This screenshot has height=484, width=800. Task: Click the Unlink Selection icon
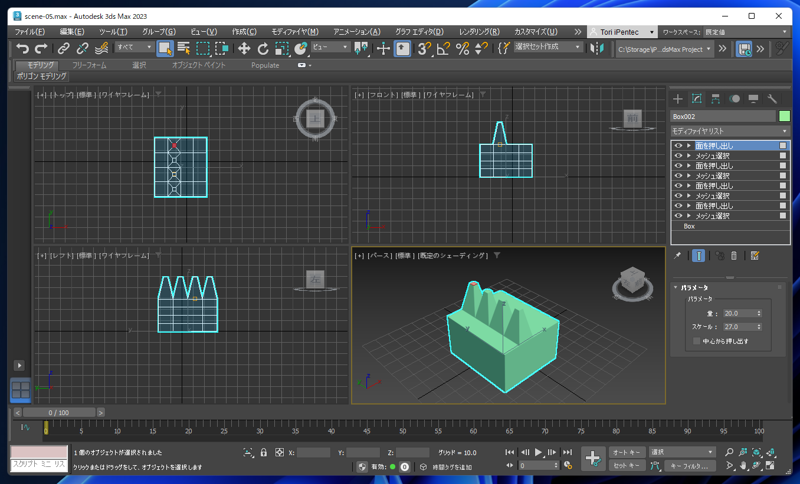click(x=82, y=48)
